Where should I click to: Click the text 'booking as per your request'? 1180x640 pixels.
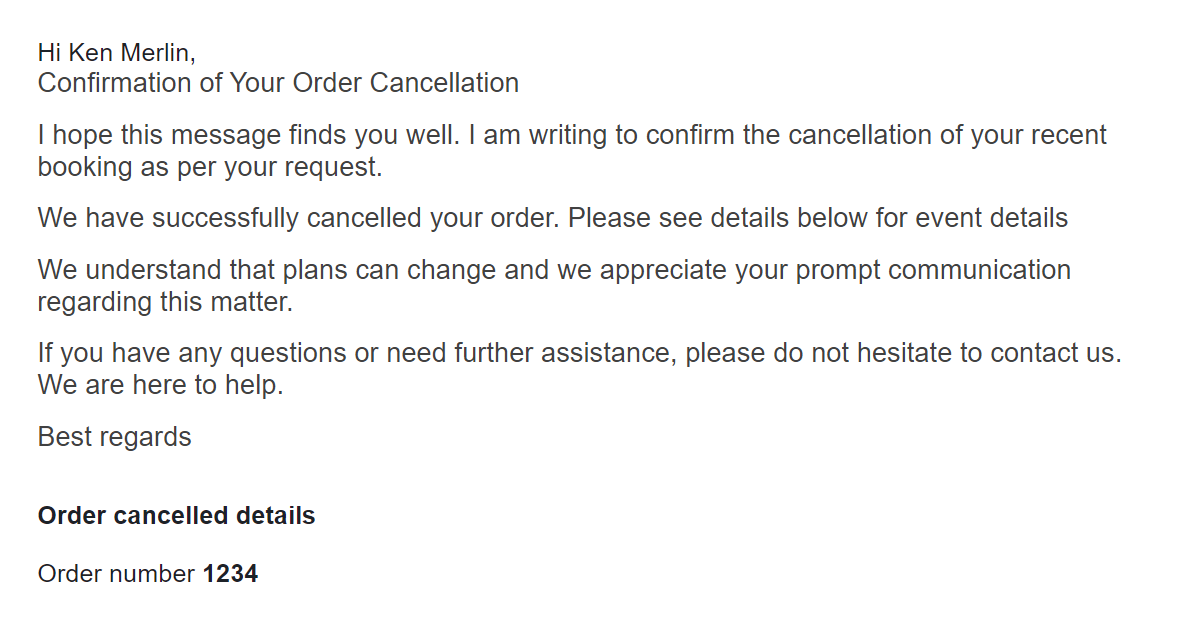(210, 167)
